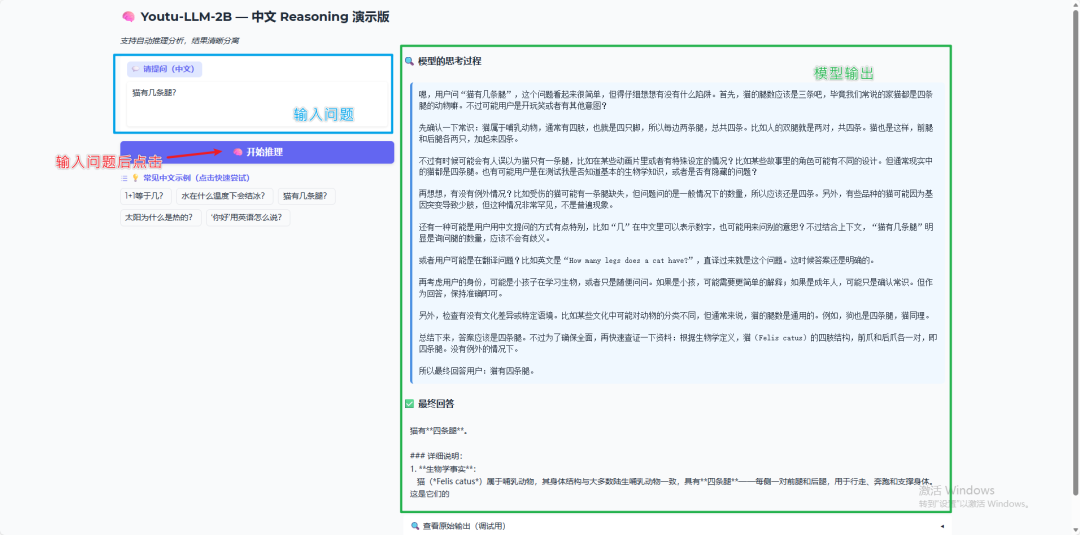
Task: Click the paragraph starting '总结下来，答案应该是四条腿'
Action: [x=678, y=344]
